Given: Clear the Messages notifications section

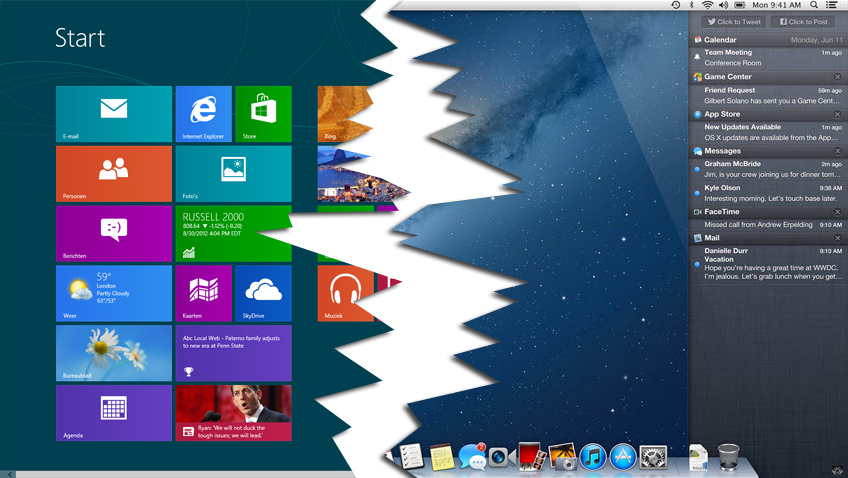Looking at the screenshot, I should coord(838,151).
